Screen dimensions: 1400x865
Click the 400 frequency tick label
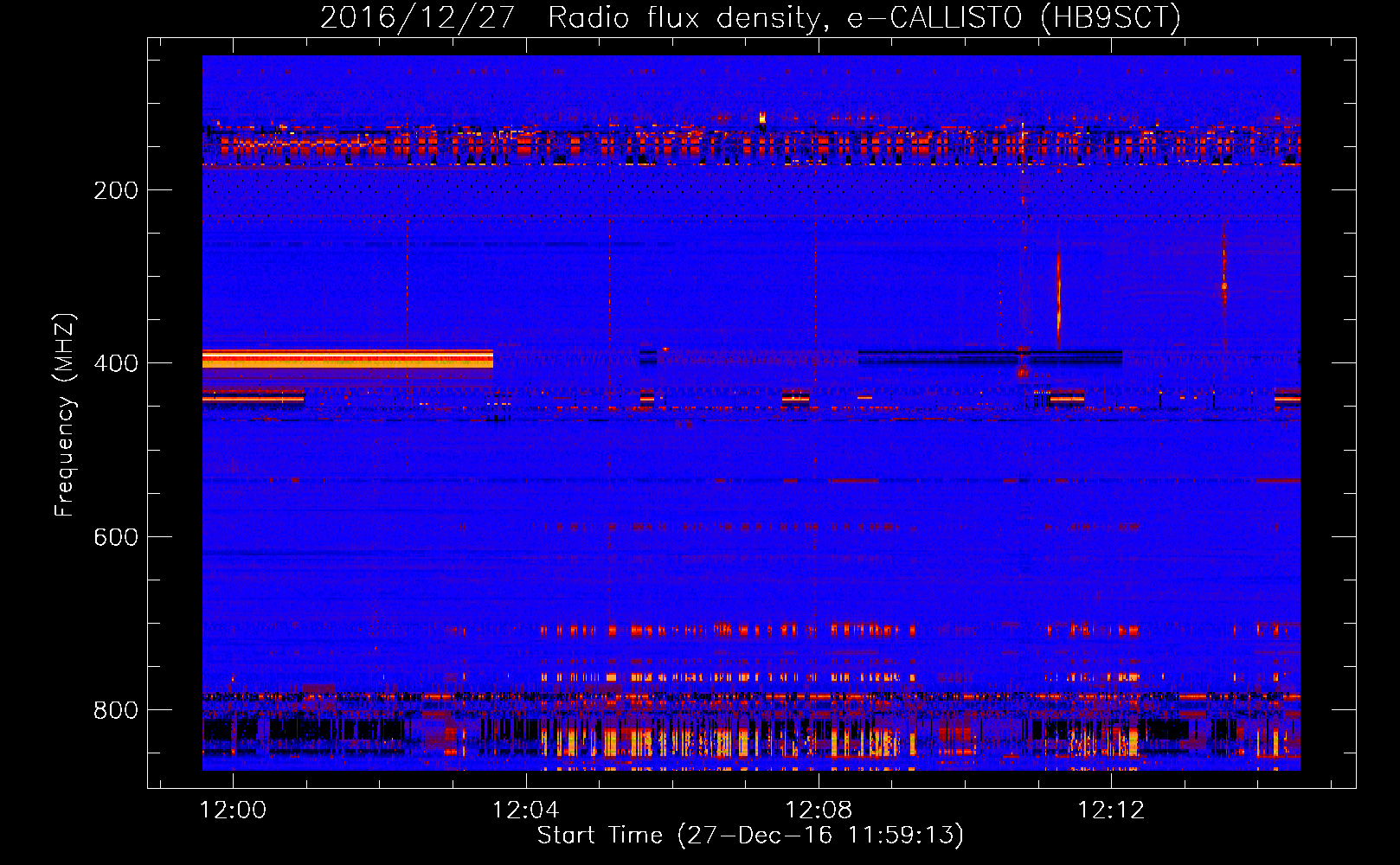(116, 363)
